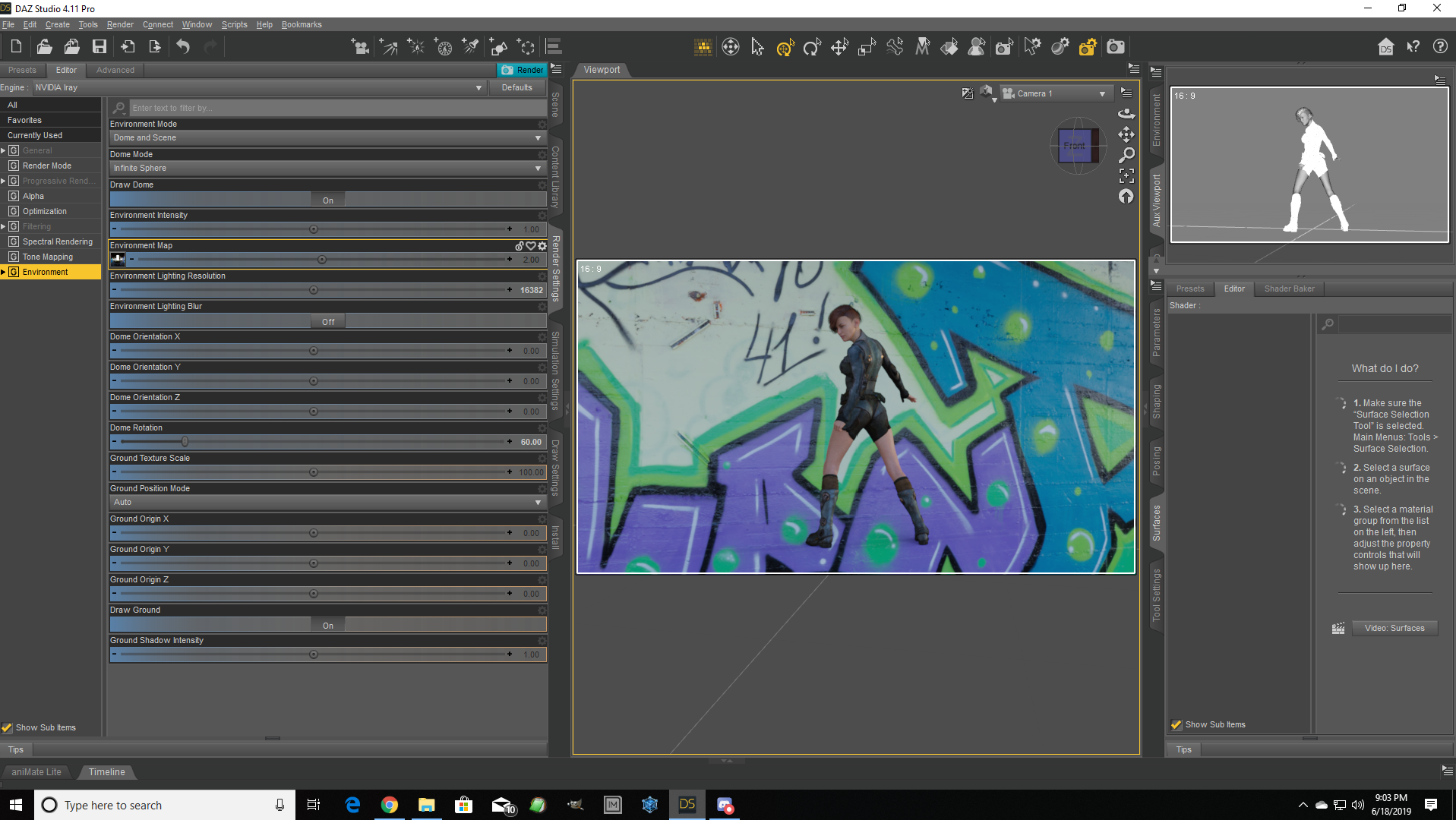1456x820 pixels.
Task: Select the Scale tool
Action: coord(867,47)
